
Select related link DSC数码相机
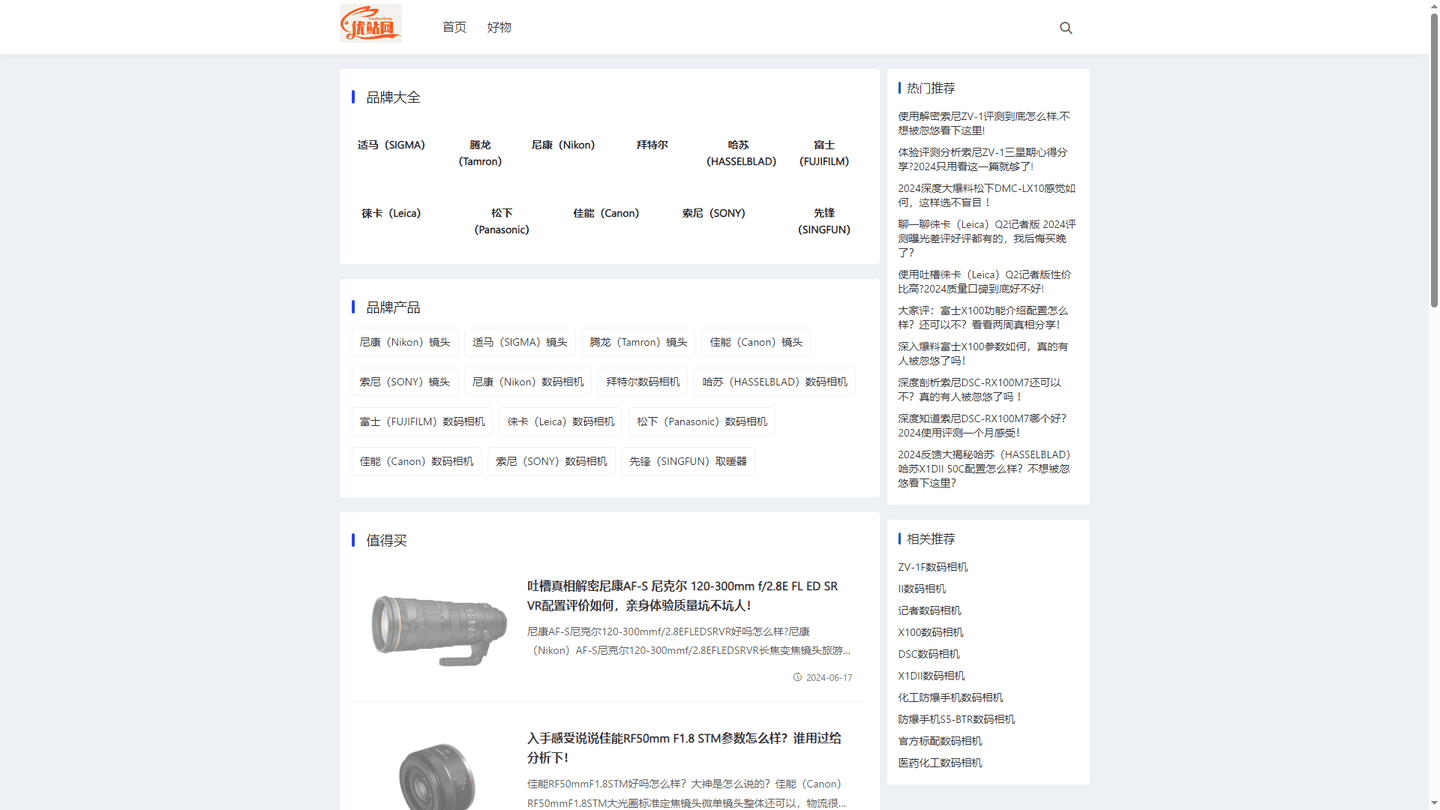[x=929, y=654]
